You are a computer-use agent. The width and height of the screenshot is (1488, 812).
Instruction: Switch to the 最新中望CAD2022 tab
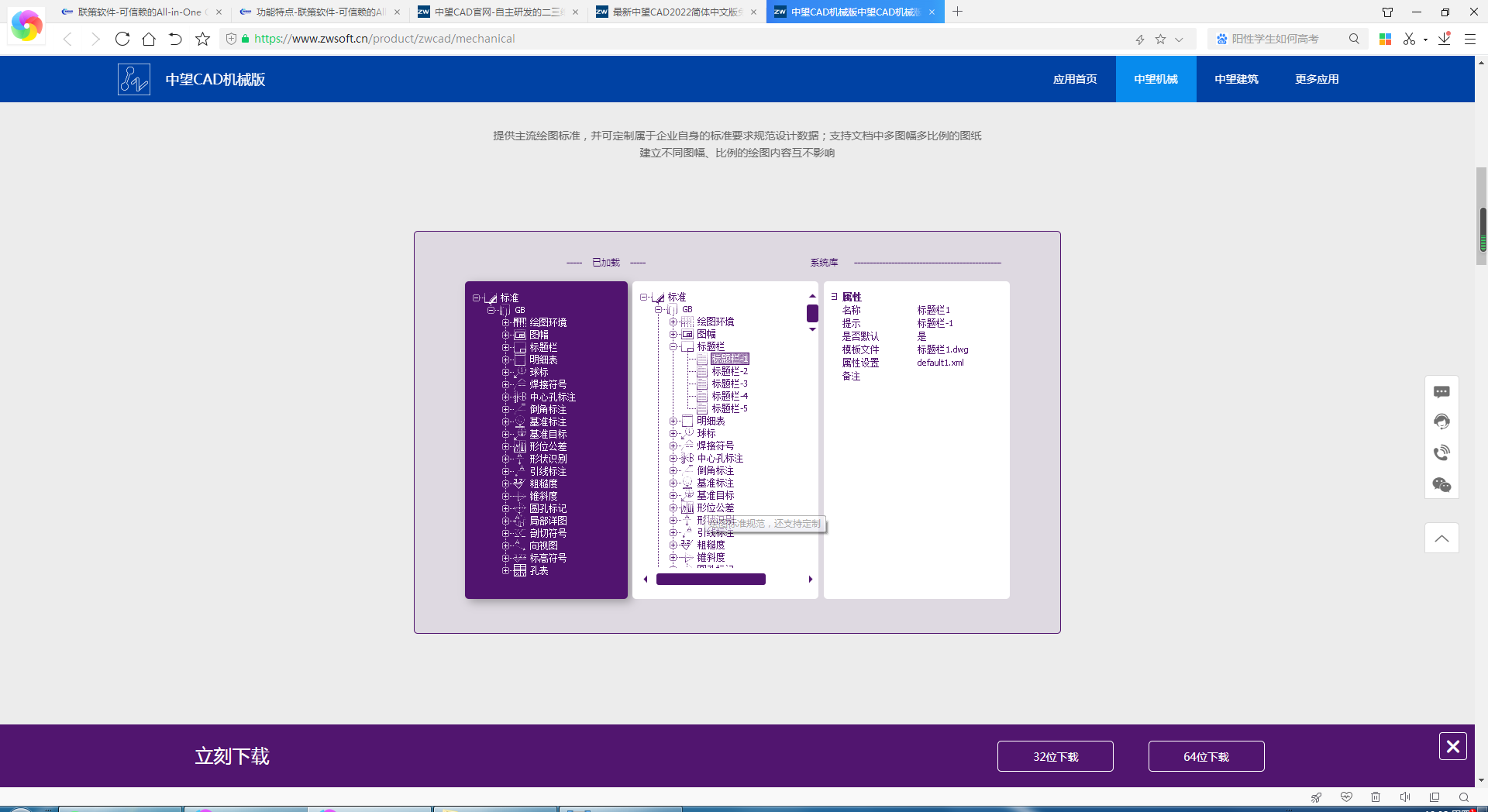coord(676,12)
